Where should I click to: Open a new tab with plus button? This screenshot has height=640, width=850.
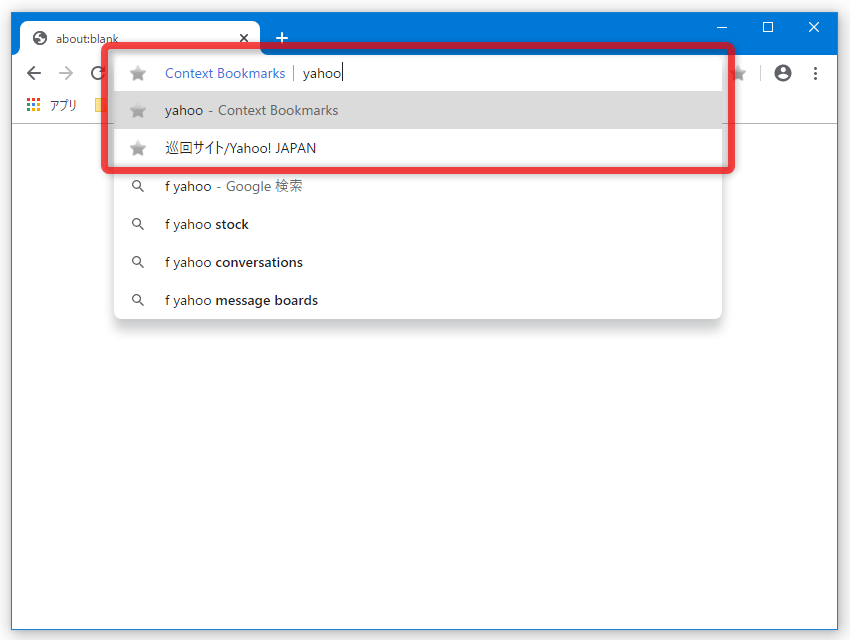pyautogui.click(x=282, y=37)
